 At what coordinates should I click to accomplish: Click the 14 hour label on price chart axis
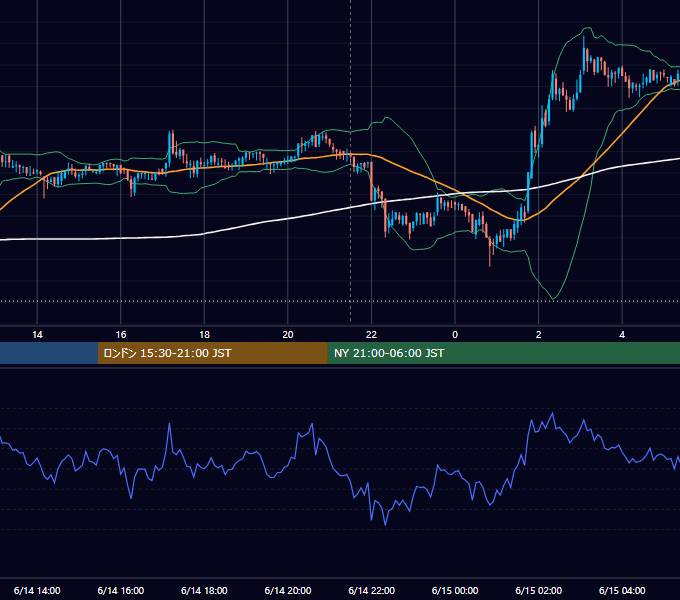click(x=37, y=335)
